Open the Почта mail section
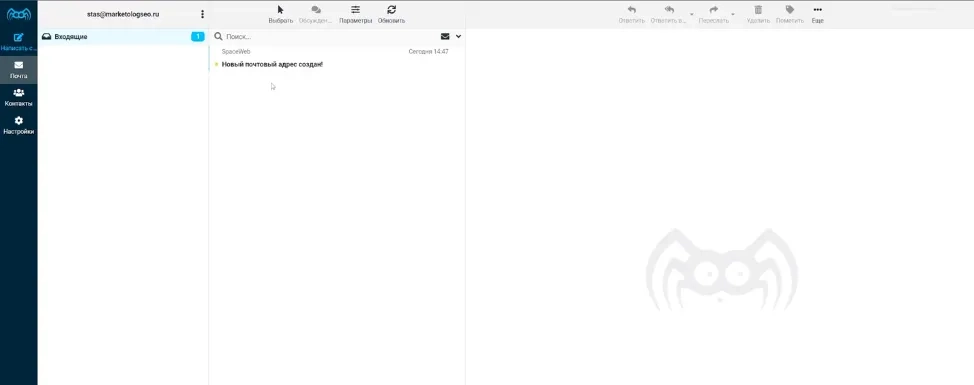The width and height of the screenshot is (974, 385). click(x=19, y=70)
